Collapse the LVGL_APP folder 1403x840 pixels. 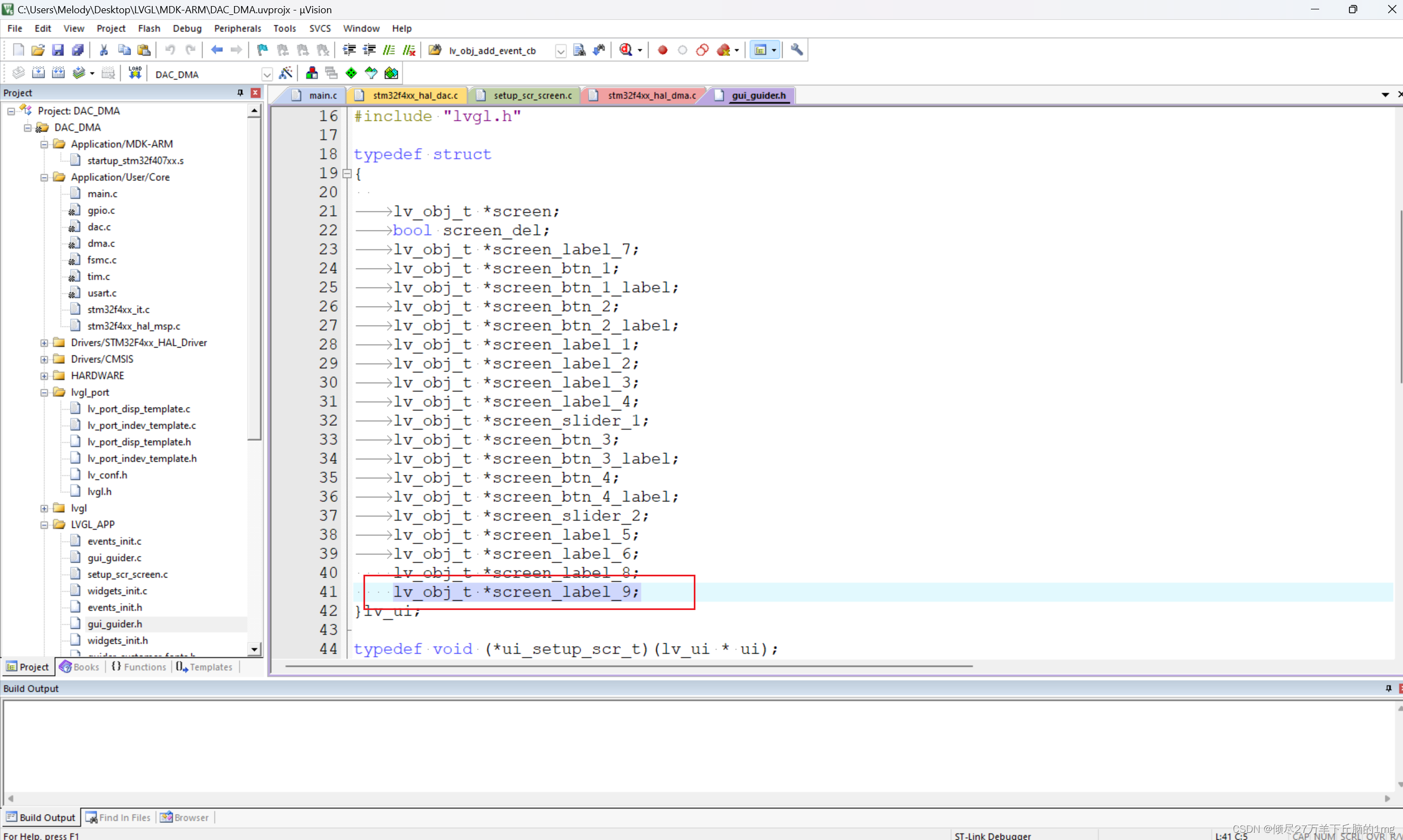pos(43,524)
